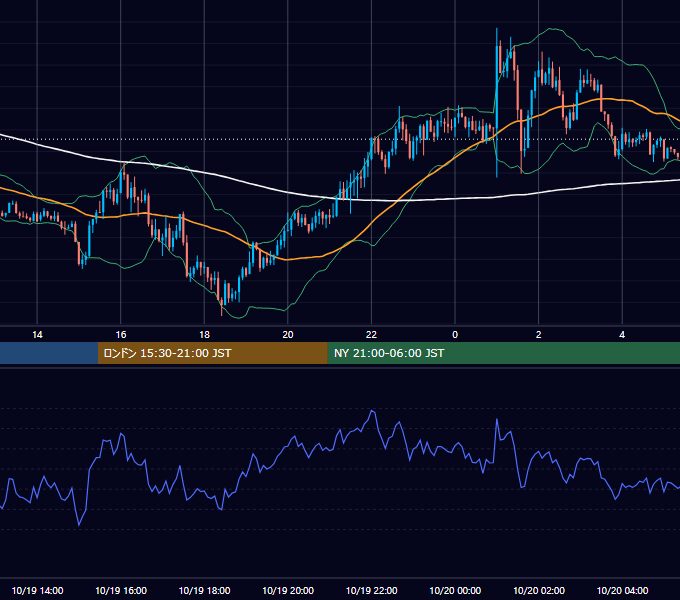Image resolution: width=680 pixels, height=600 pixels.
Task: Click the 10/20 02:00 date label
Action: tap(539, 590)
